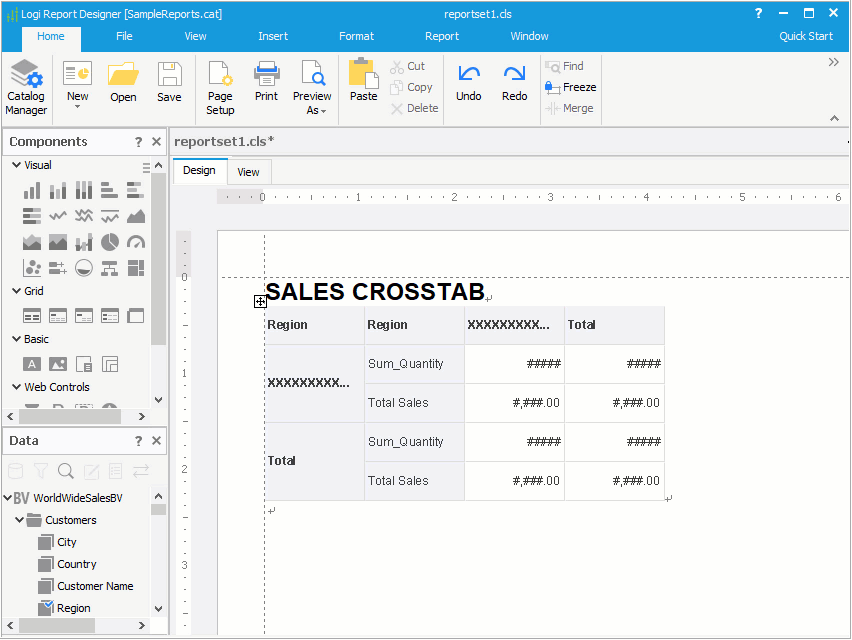The width and height of the screenshot is (852, 640).
Task: Open Page Setup dialog
Action: [220, 87]
